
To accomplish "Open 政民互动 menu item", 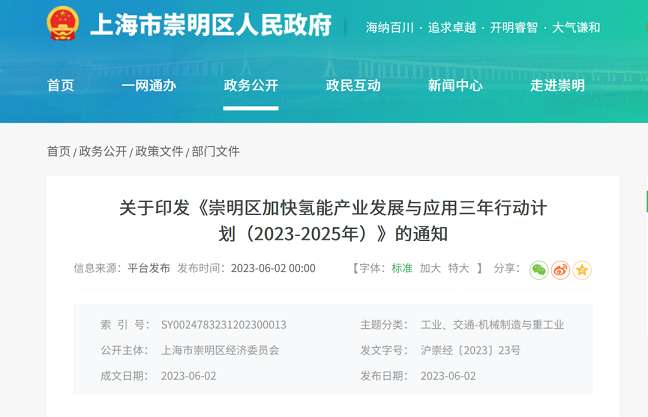I will tap(353, 86).
